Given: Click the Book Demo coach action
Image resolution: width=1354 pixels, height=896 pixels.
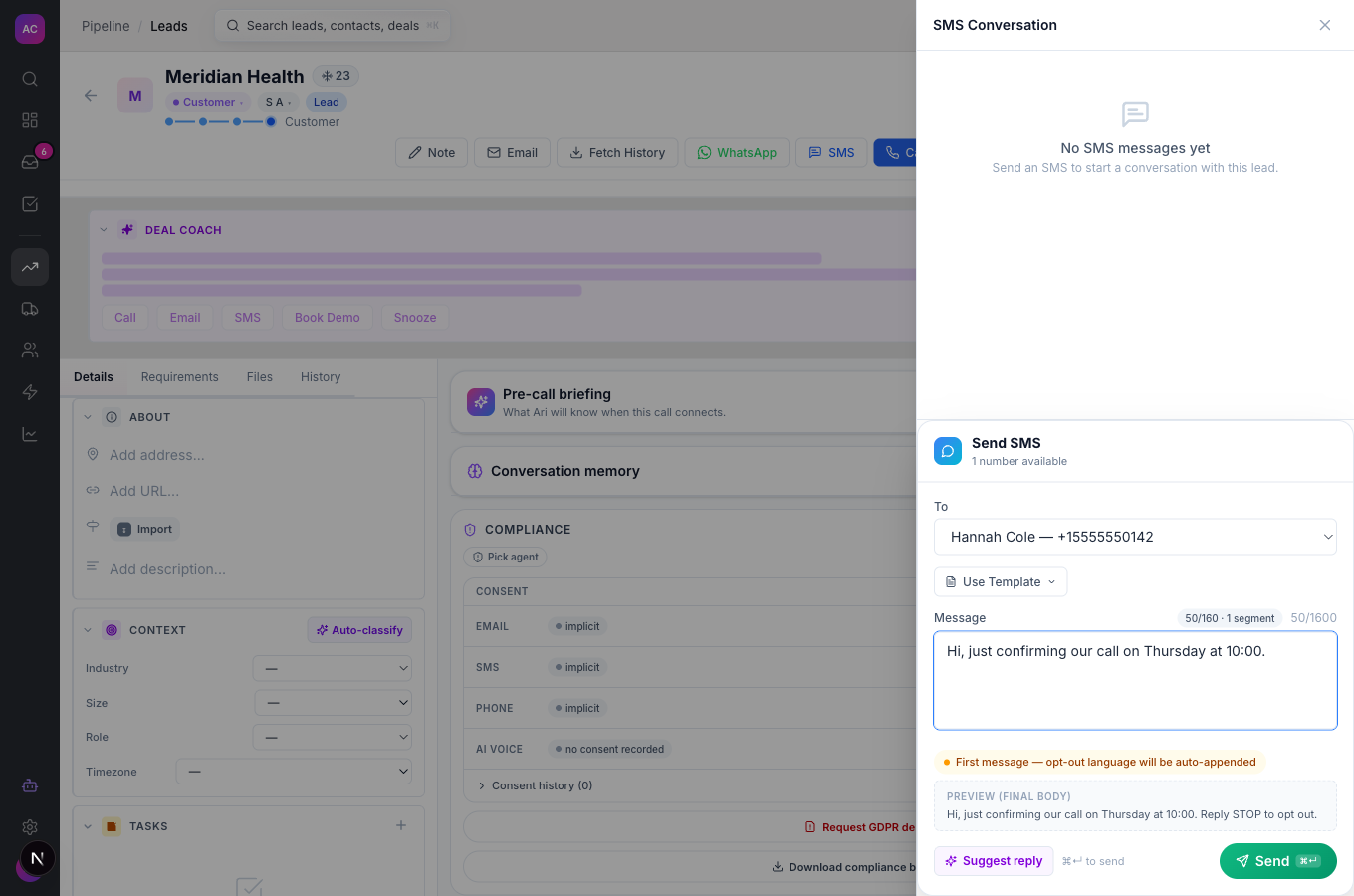Looking at the screenshot, I should 328,318.
